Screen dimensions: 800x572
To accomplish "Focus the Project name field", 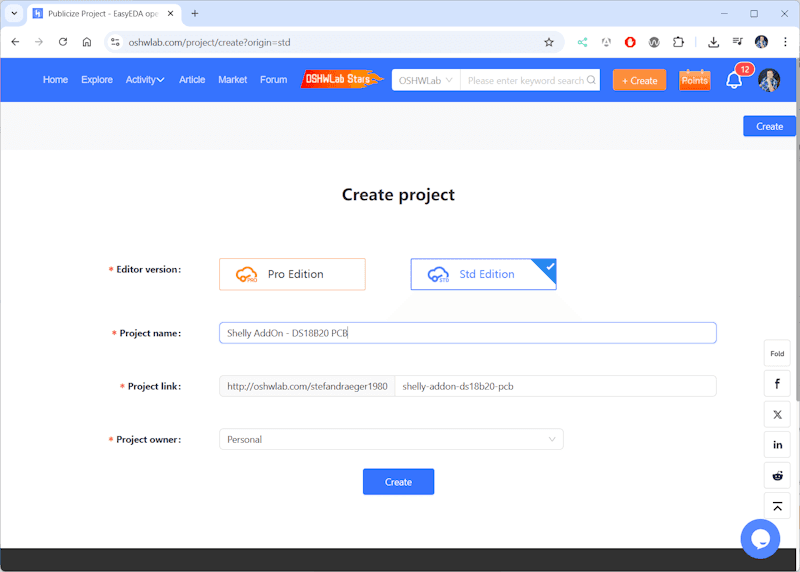I will pyautogui.click(x=468, y=333).
